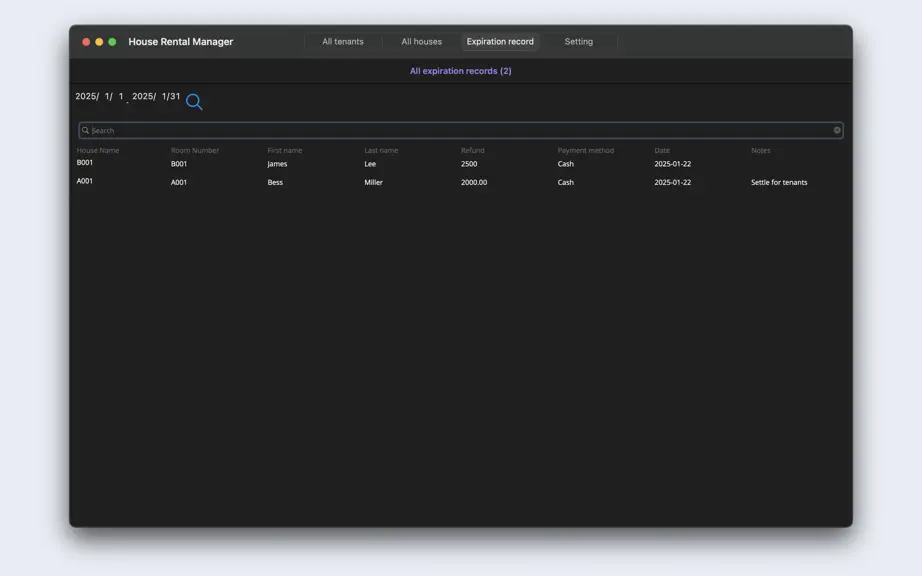Screen dimensions: 922x576
Task: Click the Last name column header
Action: 381,150
